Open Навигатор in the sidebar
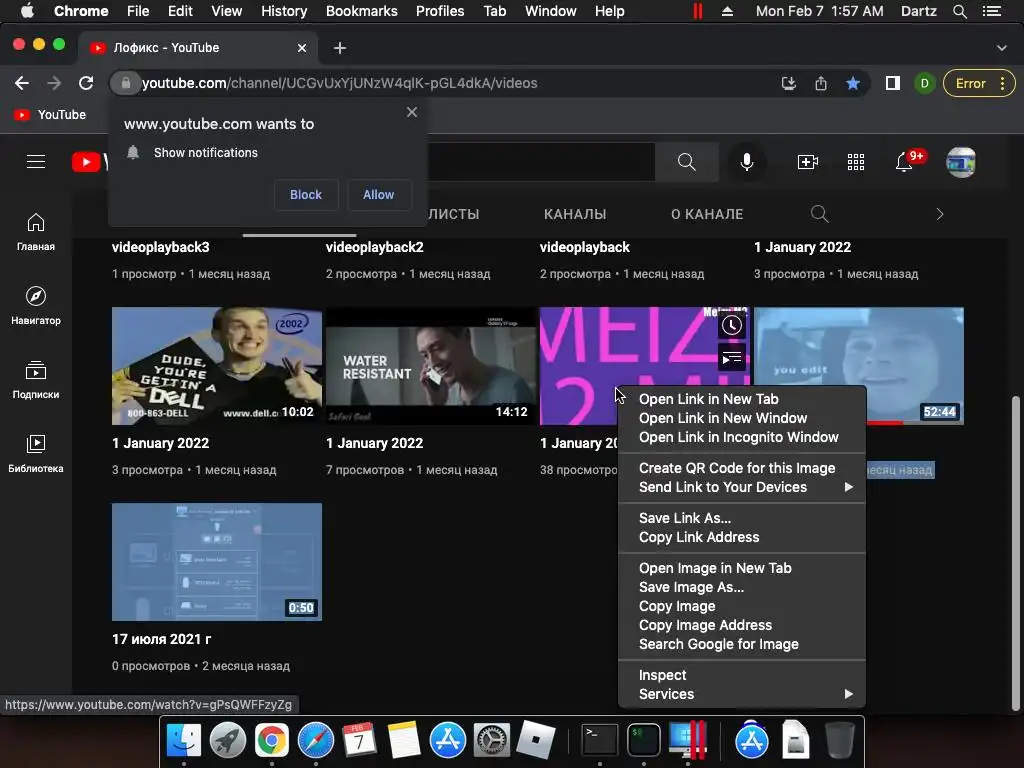Viewport: 1024px width, 768px height. click(x=36, y=306)
